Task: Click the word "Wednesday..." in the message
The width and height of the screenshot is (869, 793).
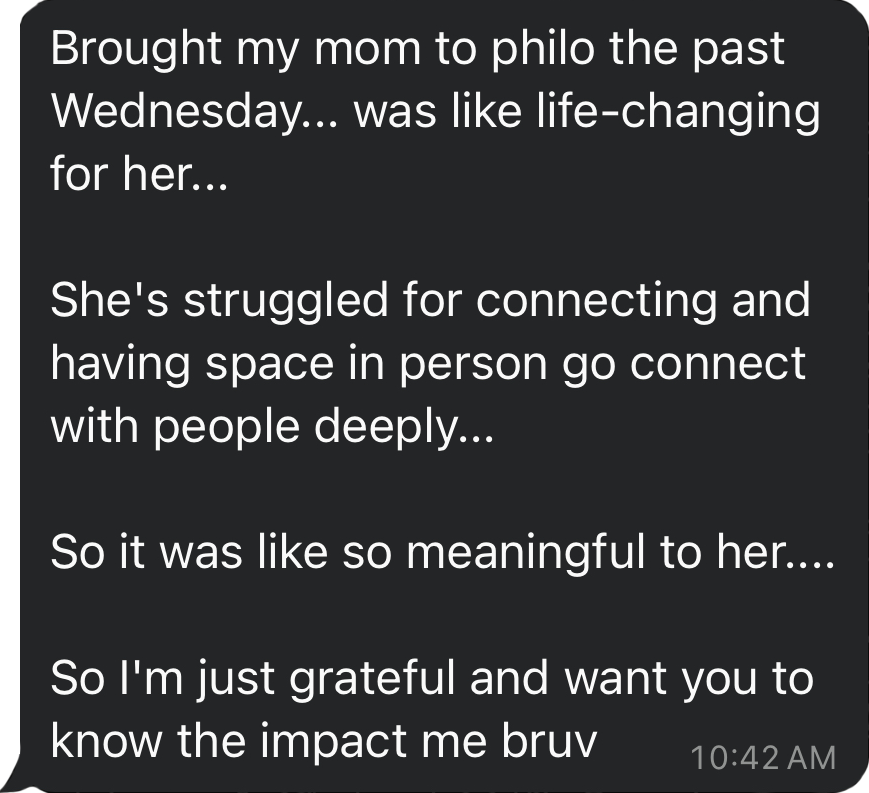Action: pyautogui.click(x=189, y=111)
